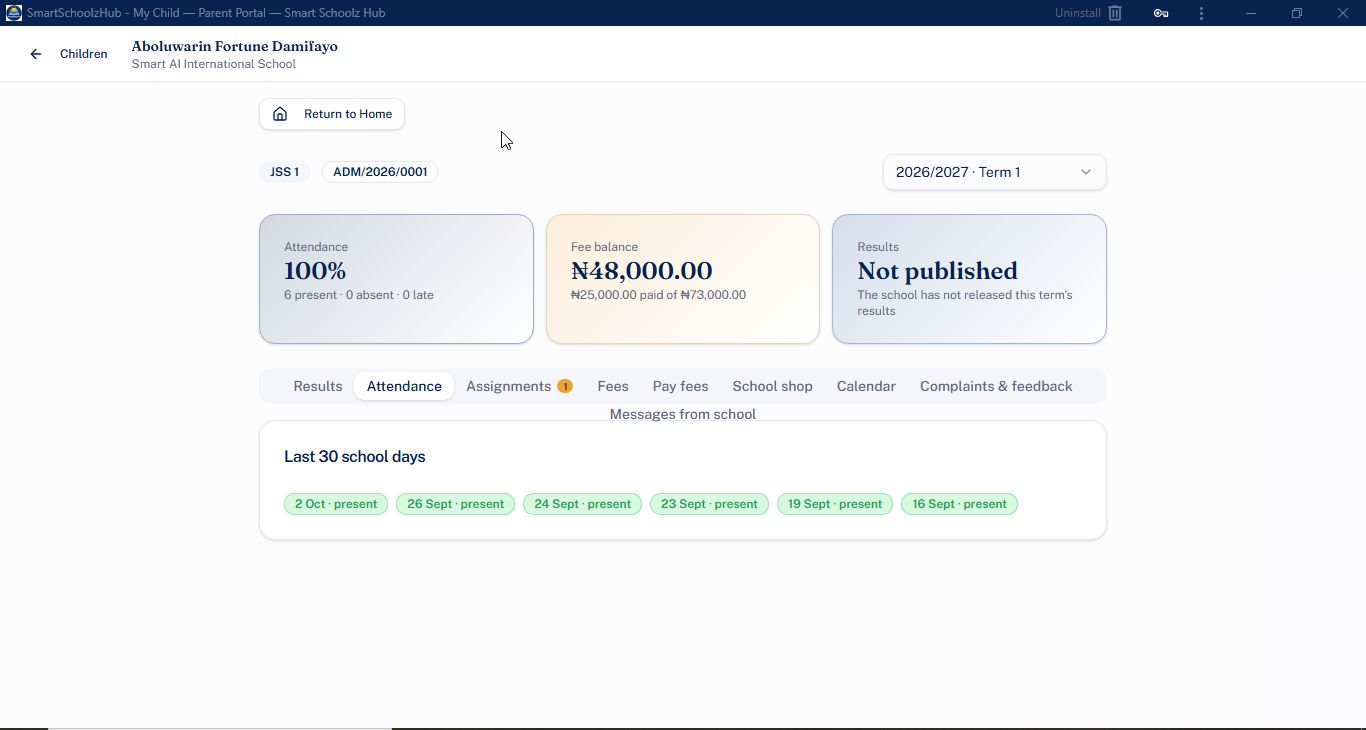
Task: Click the 6 present · 0 absent · 0 late text
Action: pyautogui.click(x=359, y=295)
